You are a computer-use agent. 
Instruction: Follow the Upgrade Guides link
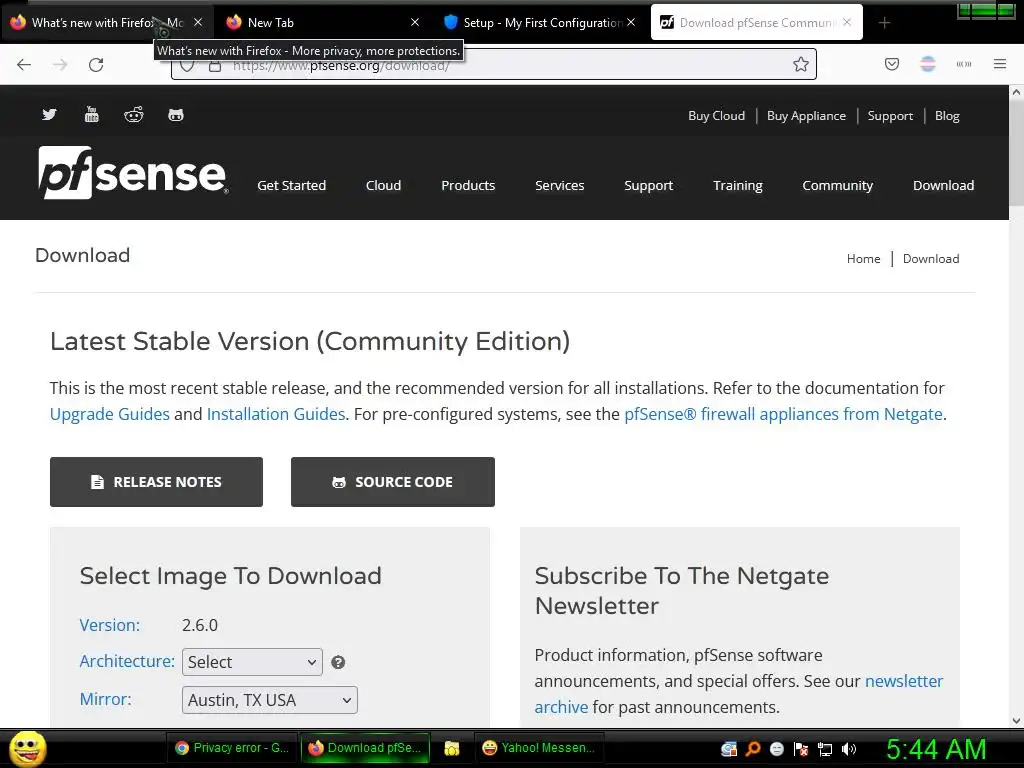pyautogui.click(x=110, y=414)
